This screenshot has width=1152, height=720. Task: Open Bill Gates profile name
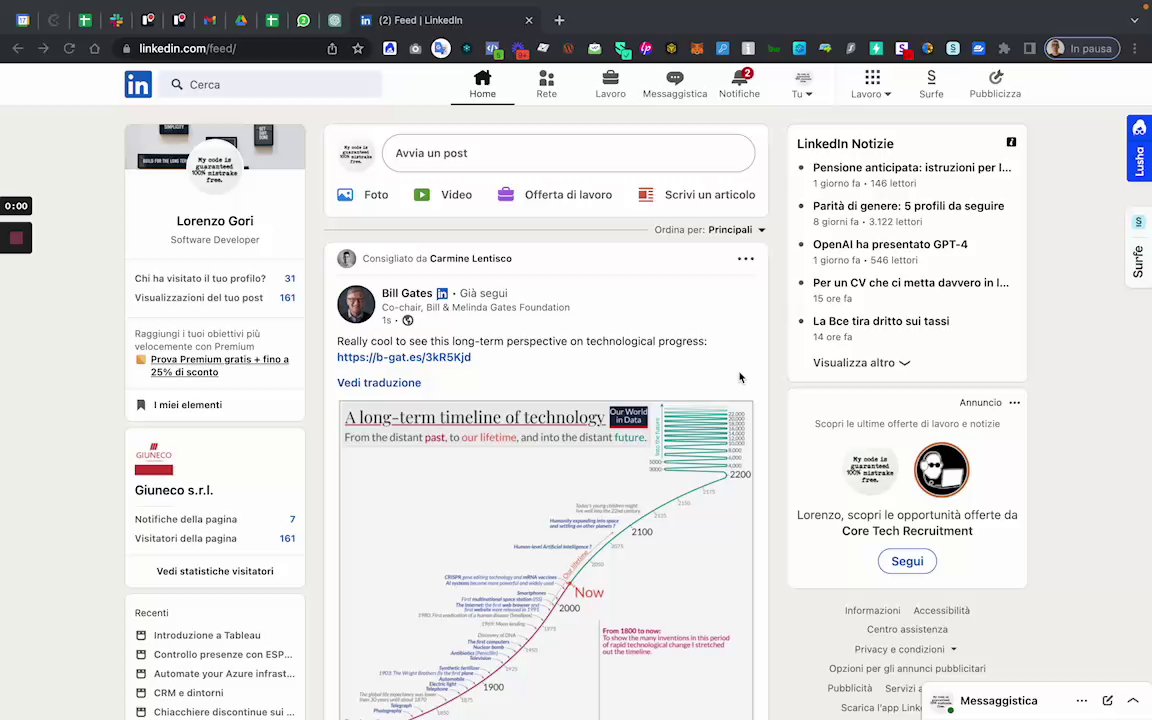[407, 293]
